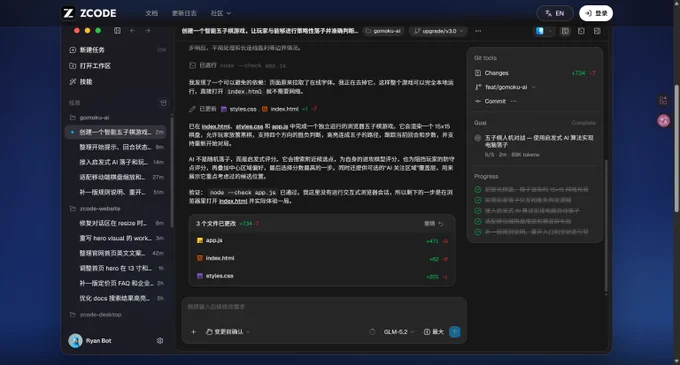The height and width of the screenshot is (365, 680).
Task: Click the terminal panel icon in title bar
Action: coord(581,31)
